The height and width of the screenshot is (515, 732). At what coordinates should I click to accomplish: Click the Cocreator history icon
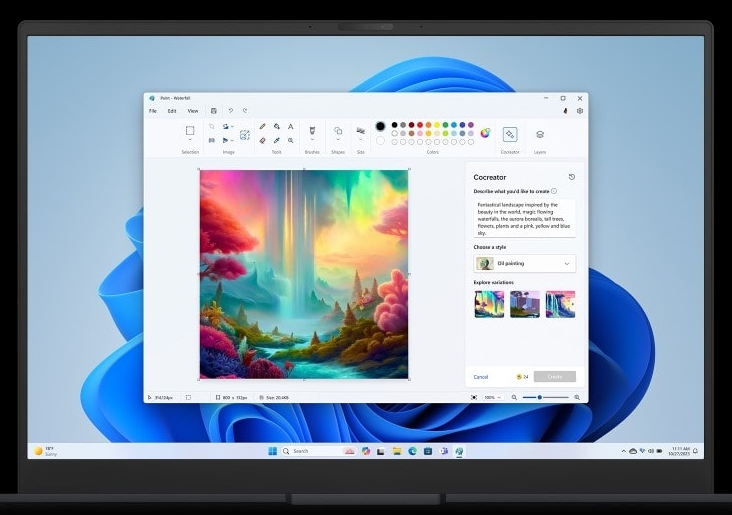pyautogui.click(x=572, y=177)
